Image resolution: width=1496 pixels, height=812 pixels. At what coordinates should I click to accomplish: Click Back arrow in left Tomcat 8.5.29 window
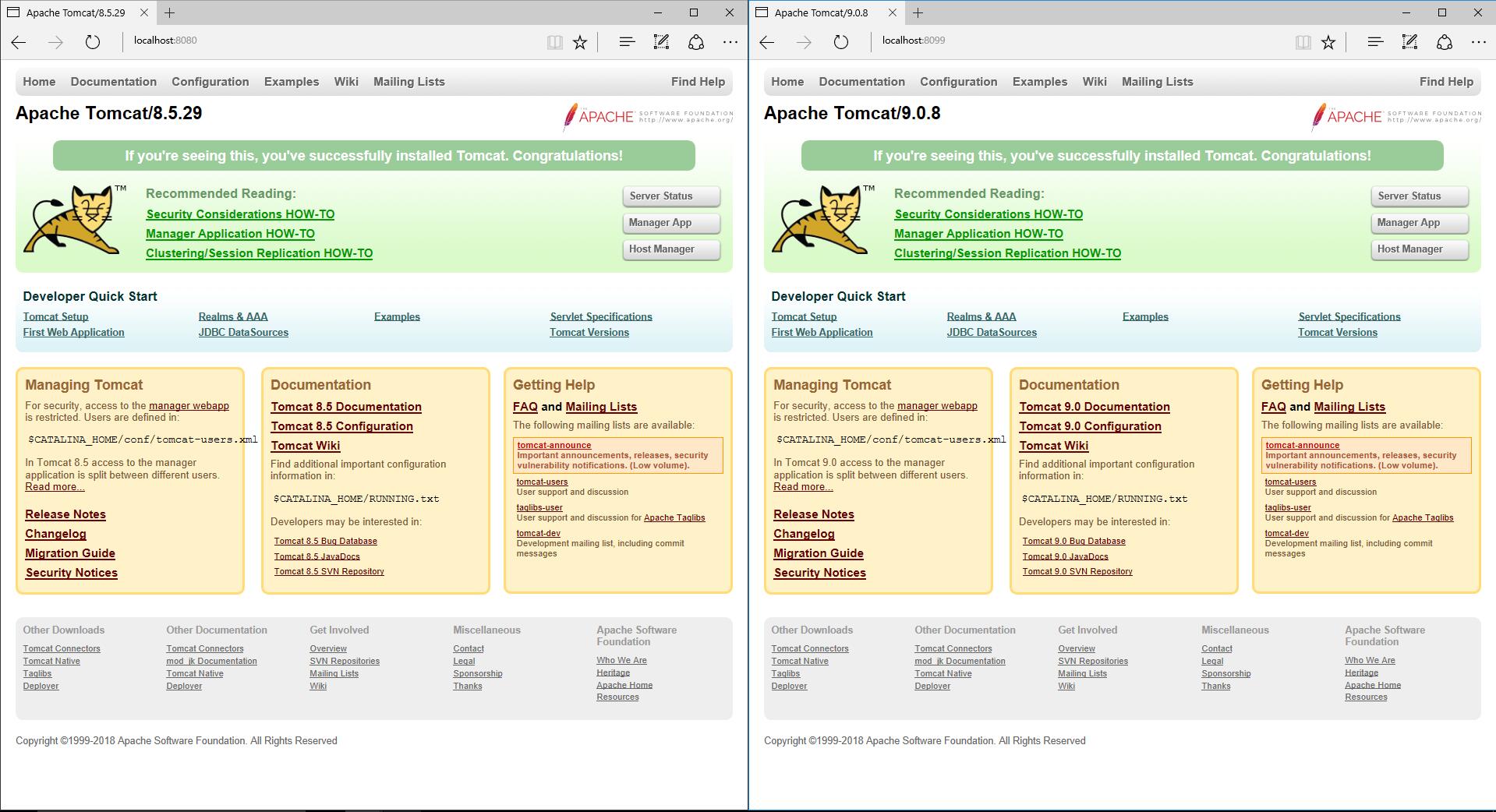click(x=19, y=42)
